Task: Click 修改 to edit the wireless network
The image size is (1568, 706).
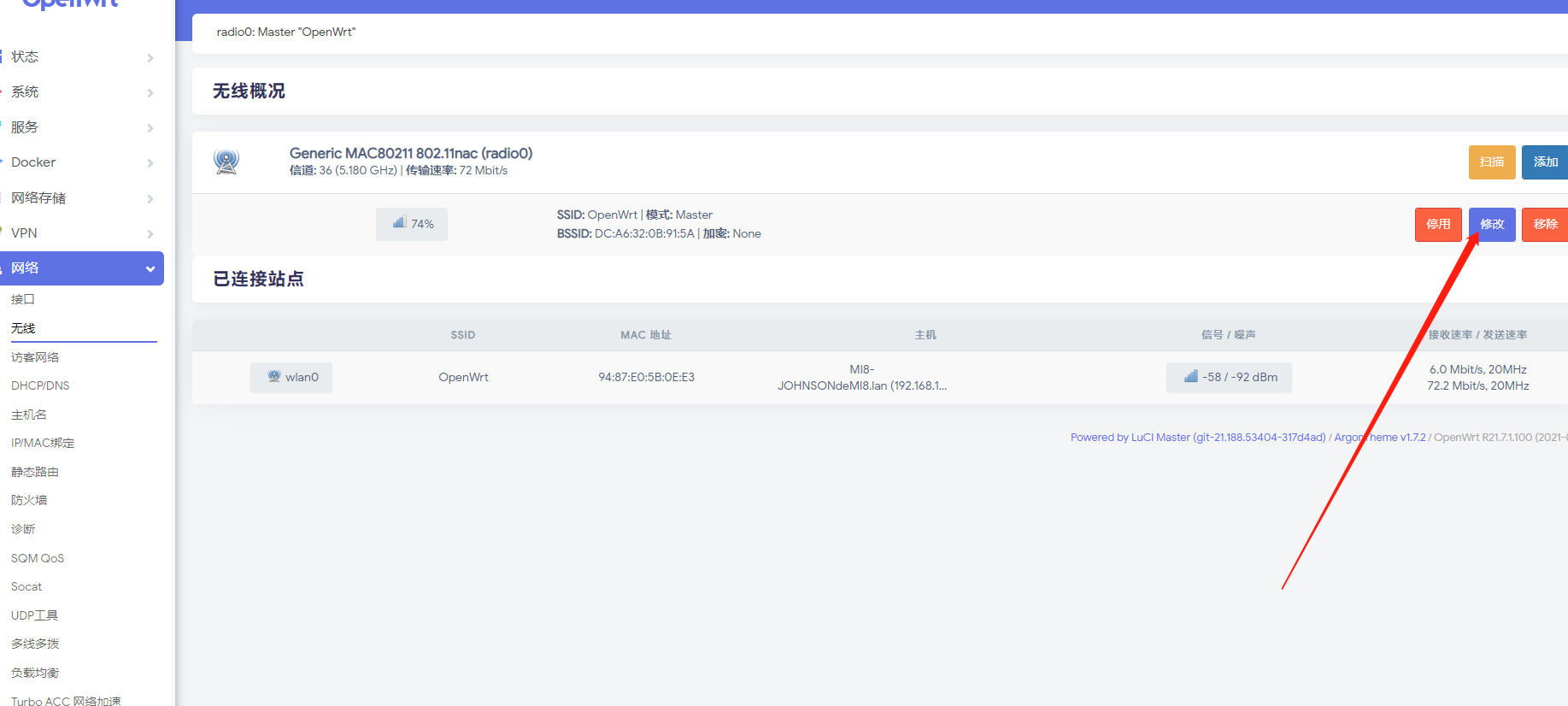Action: 1491,225
